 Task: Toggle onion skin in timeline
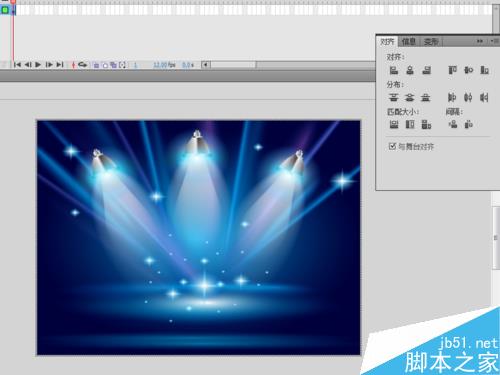tap(96, 65)
